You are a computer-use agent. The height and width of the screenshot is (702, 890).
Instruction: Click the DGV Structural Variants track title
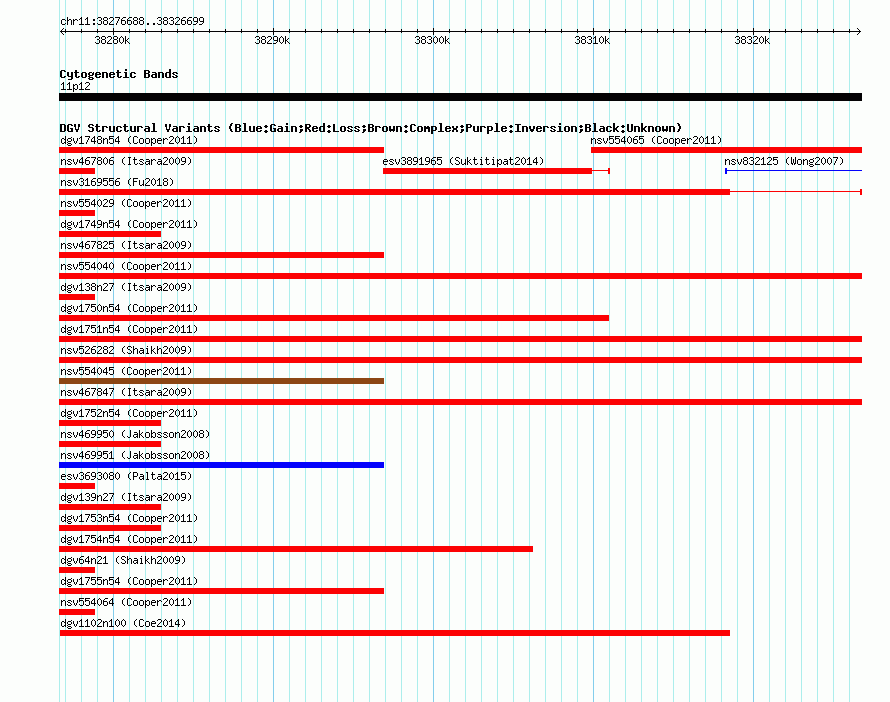click(x=371, y=128)
